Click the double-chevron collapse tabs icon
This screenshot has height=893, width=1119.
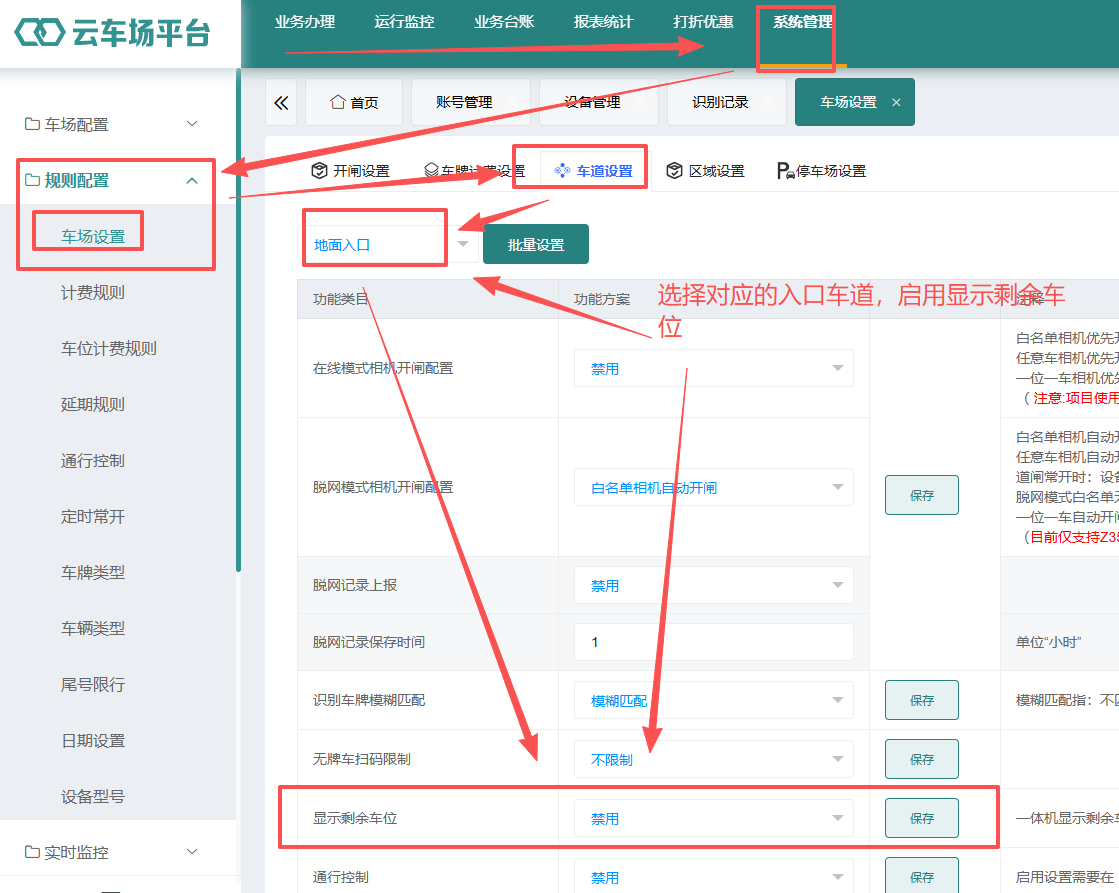pyautogui.click(x=281, y=103)
